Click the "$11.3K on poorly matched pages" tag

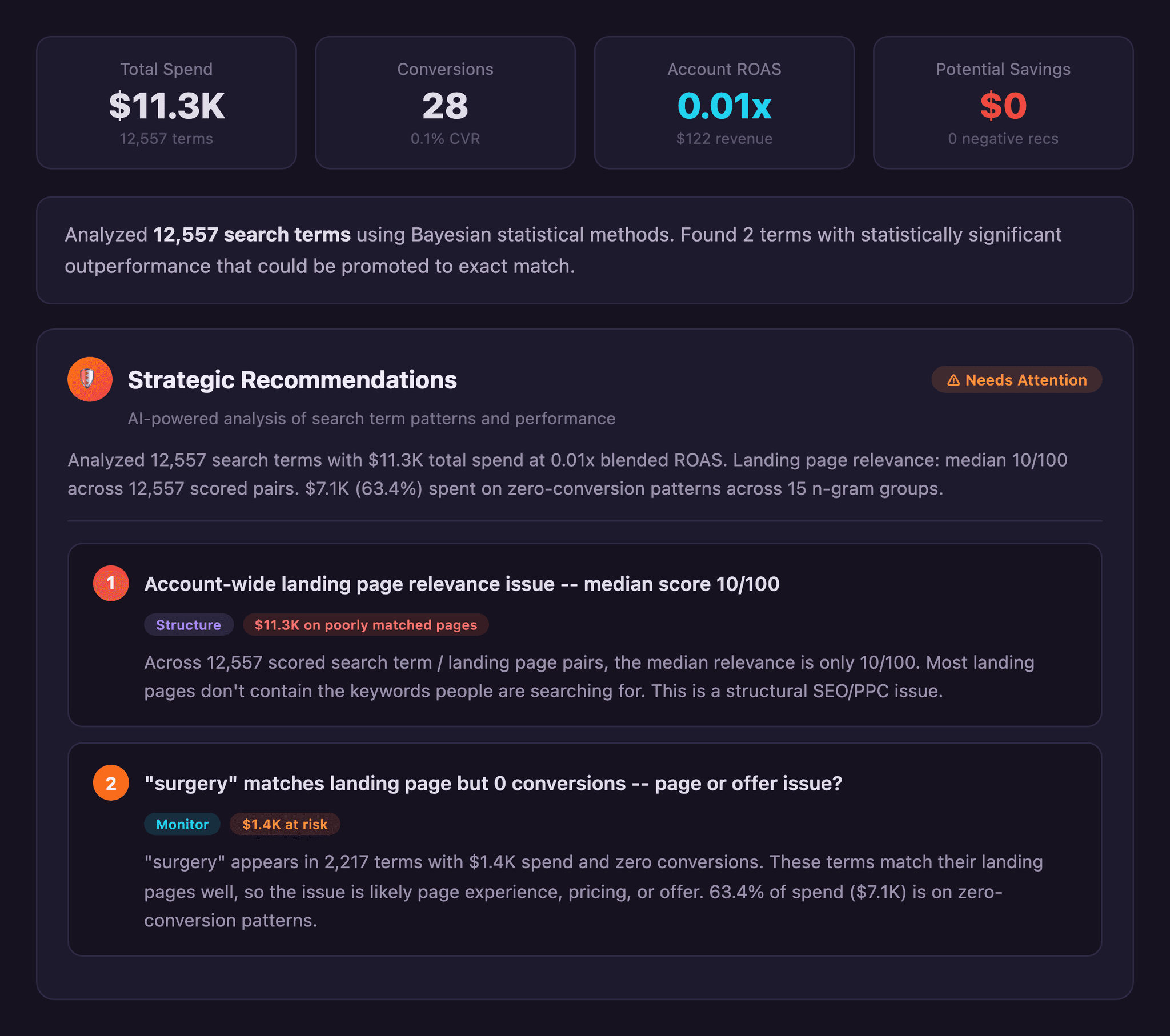(365, 624)
